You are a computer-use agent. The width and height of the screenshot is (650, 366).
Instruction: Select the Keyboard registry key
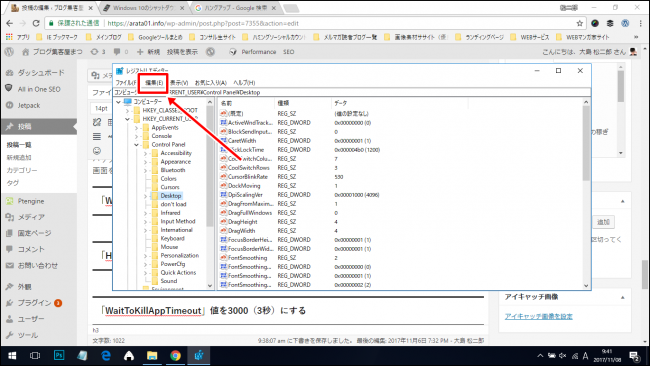(172, 238)
